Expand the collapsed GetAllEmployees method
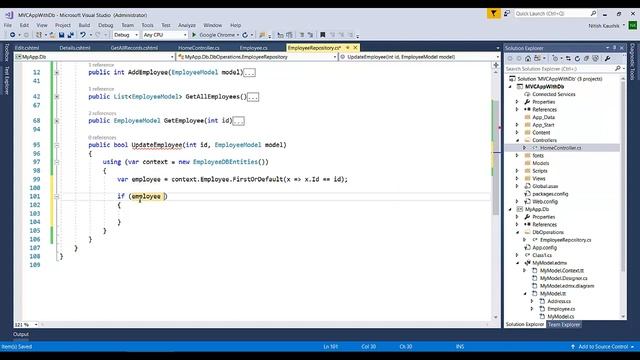The image size is (640, 360). pyautogui.click(x=57, y=97)
